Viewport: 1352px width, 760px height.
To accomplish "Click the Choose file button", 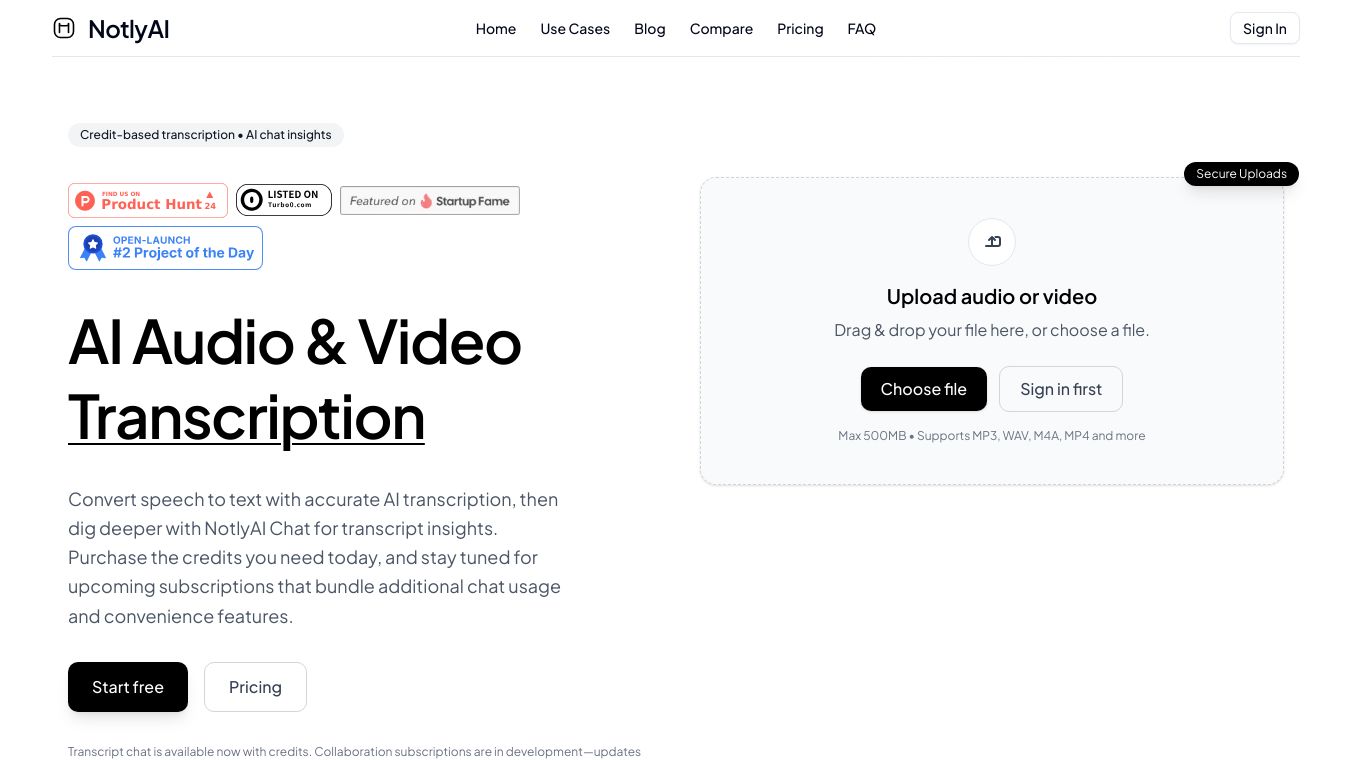I will [924, 389].
